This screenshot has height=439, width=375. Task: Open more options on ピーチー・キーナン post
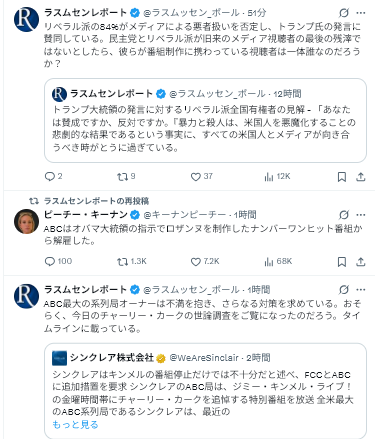pos(361,215)
